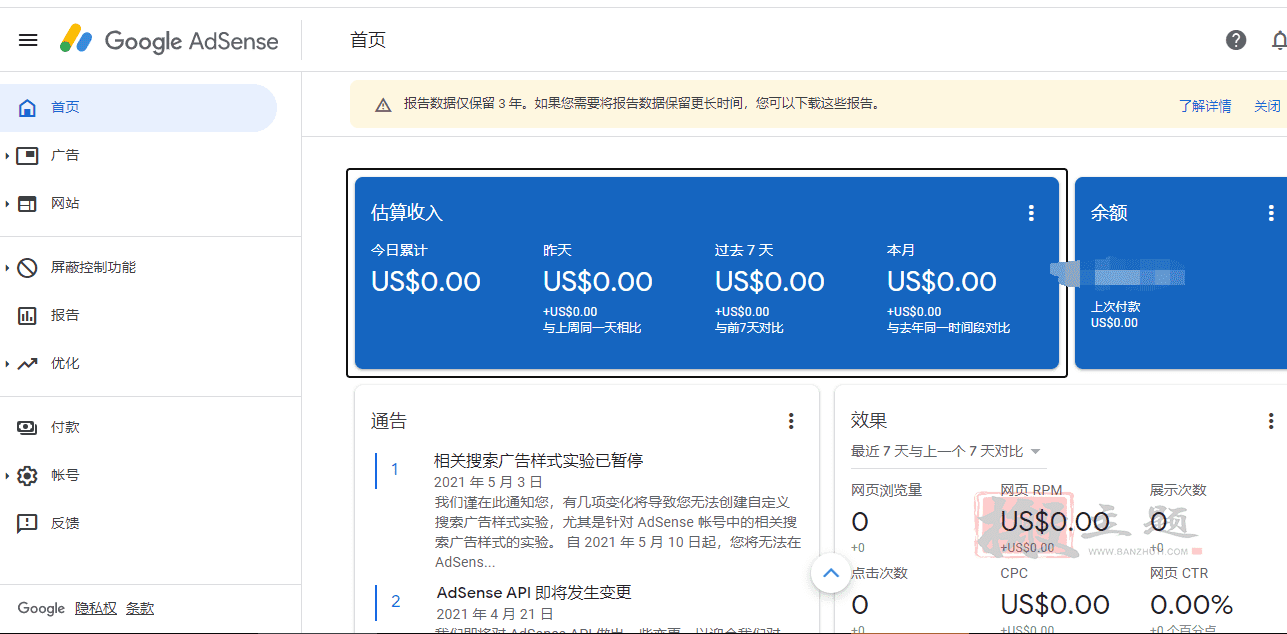Click the 2021 年 4 月 21 日 notice date

[x=493, y=613]
